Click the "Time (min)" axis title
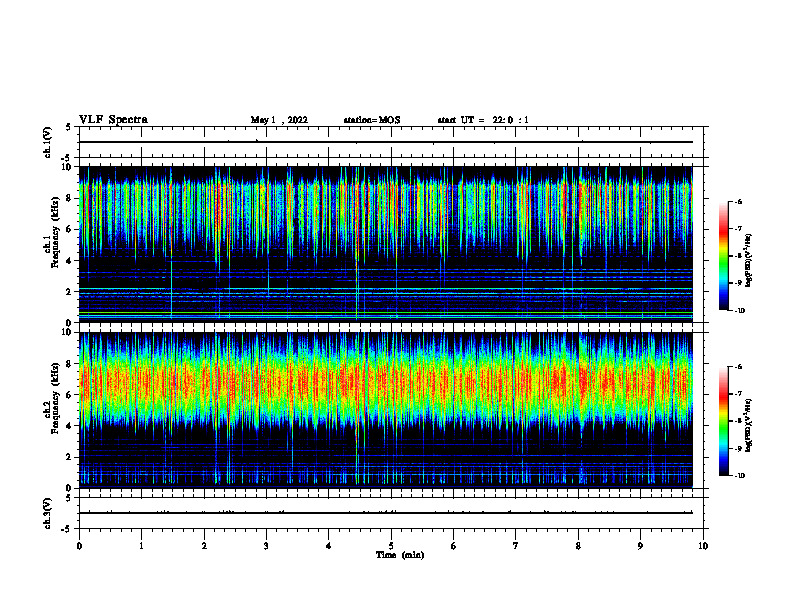792x612 pixels. coord(400,555)
